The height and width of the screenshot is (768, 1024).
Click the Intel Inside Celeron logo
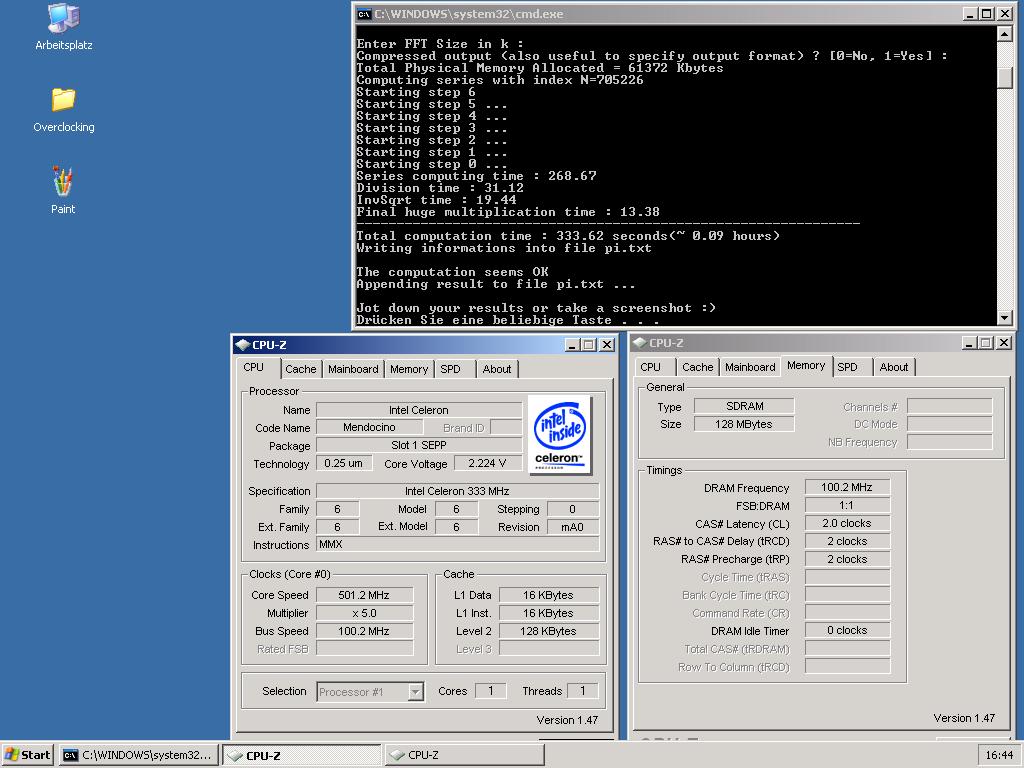coord(560,434)
